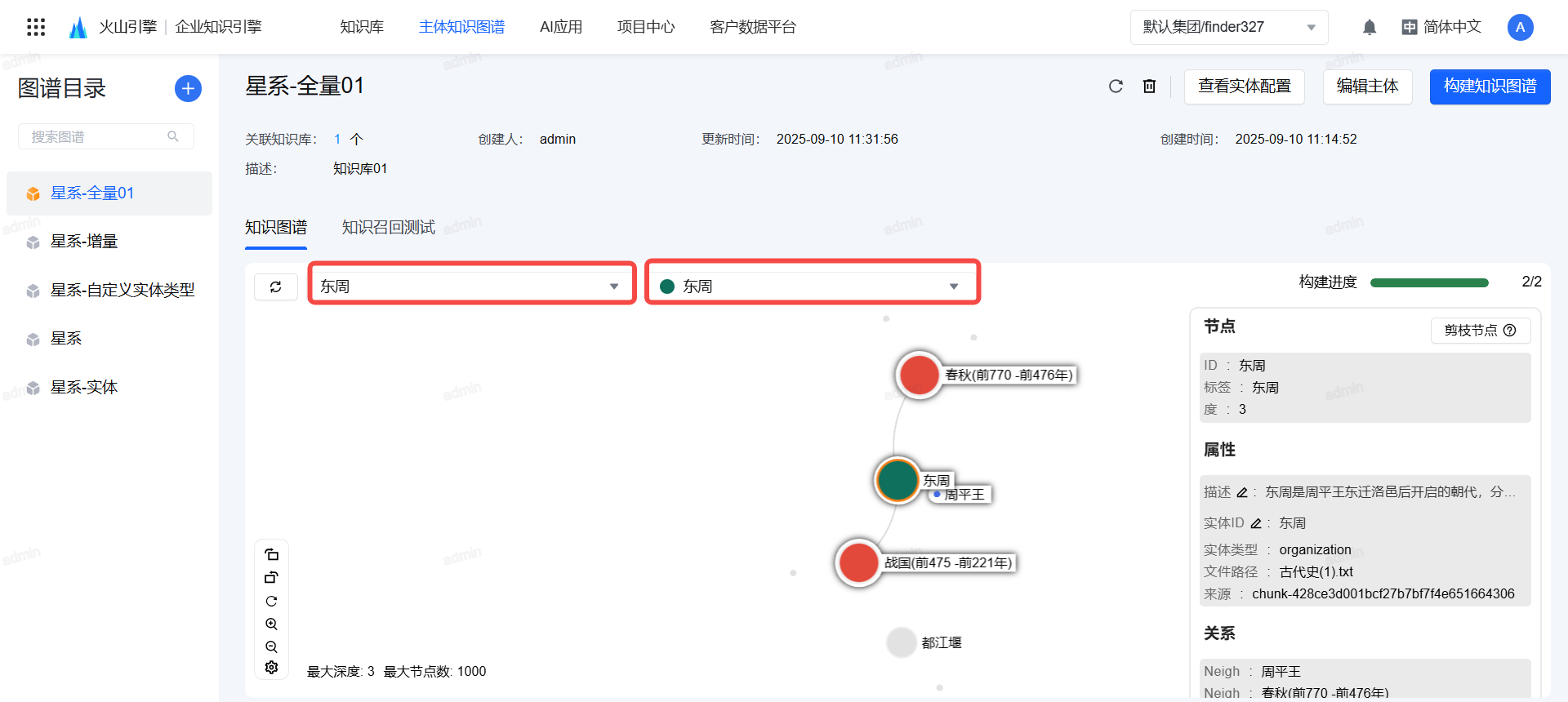Edit the 实体ID attribute with pencil icon

(1256, 523)
